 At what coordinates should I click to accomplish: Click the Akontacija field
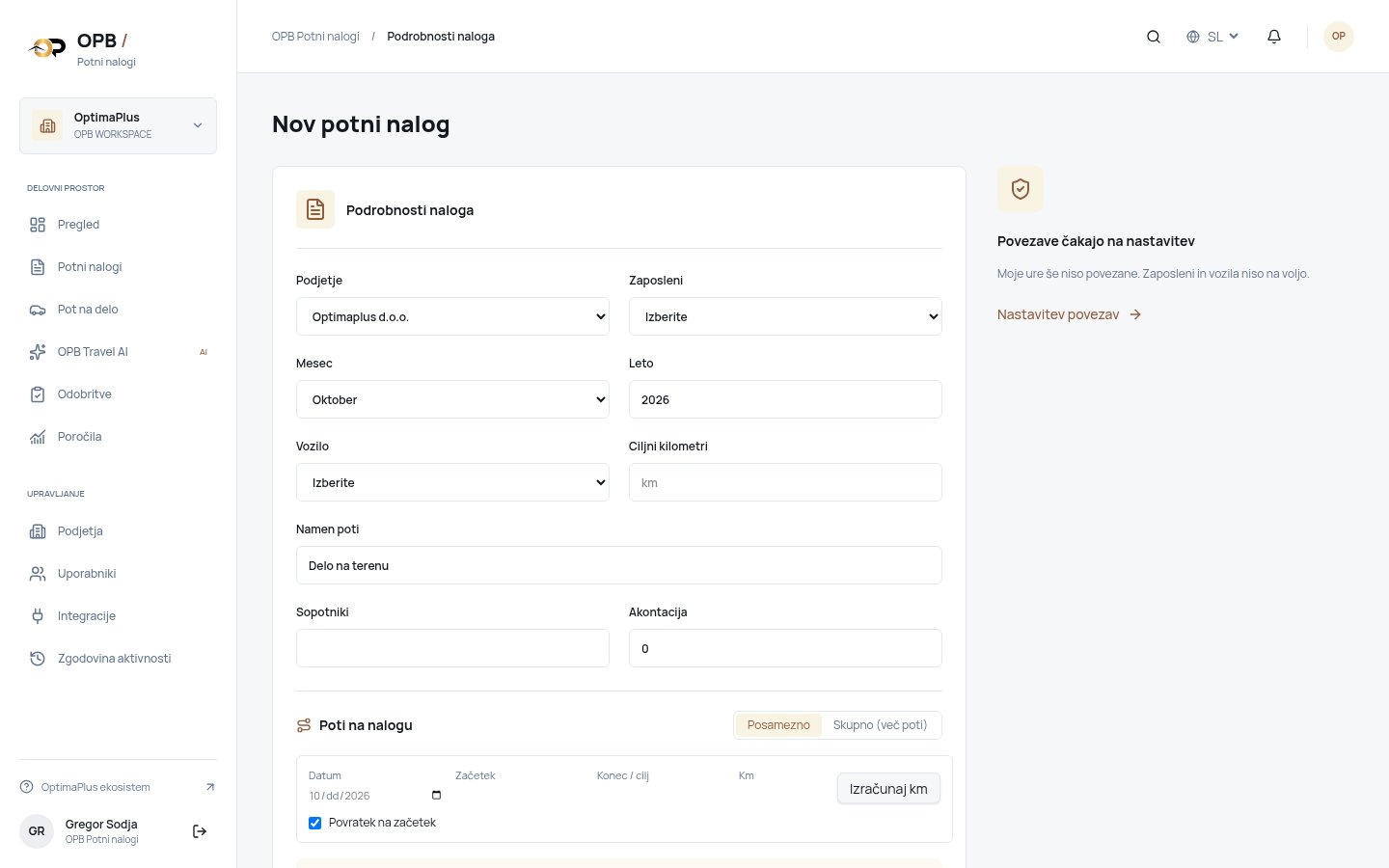[x=785, y=648]
